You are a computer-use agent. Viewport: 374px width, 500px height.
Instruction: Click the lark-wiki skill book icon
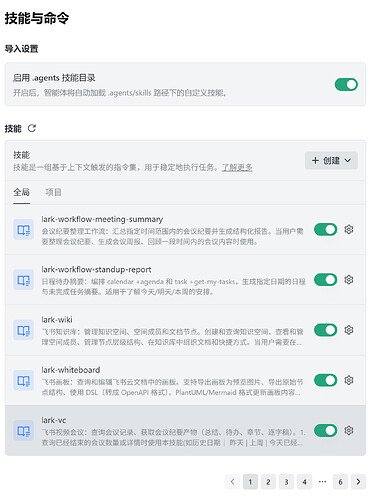point(23,330)
